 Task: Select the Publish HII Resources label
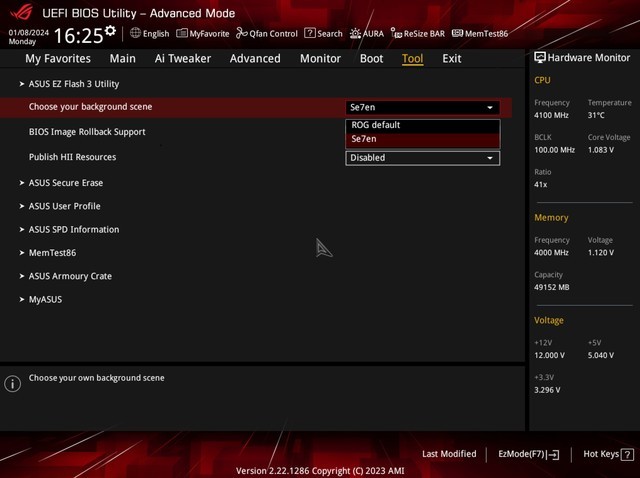tap(72, 157)
